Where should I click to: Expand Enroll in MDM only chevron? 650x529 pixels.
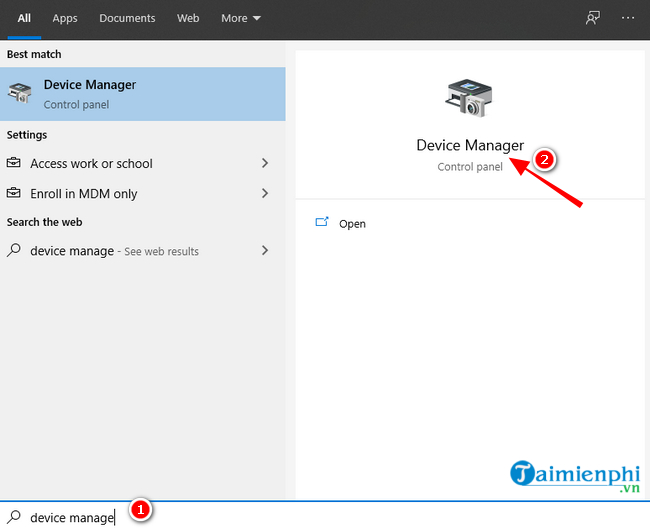tap(265, 193)
